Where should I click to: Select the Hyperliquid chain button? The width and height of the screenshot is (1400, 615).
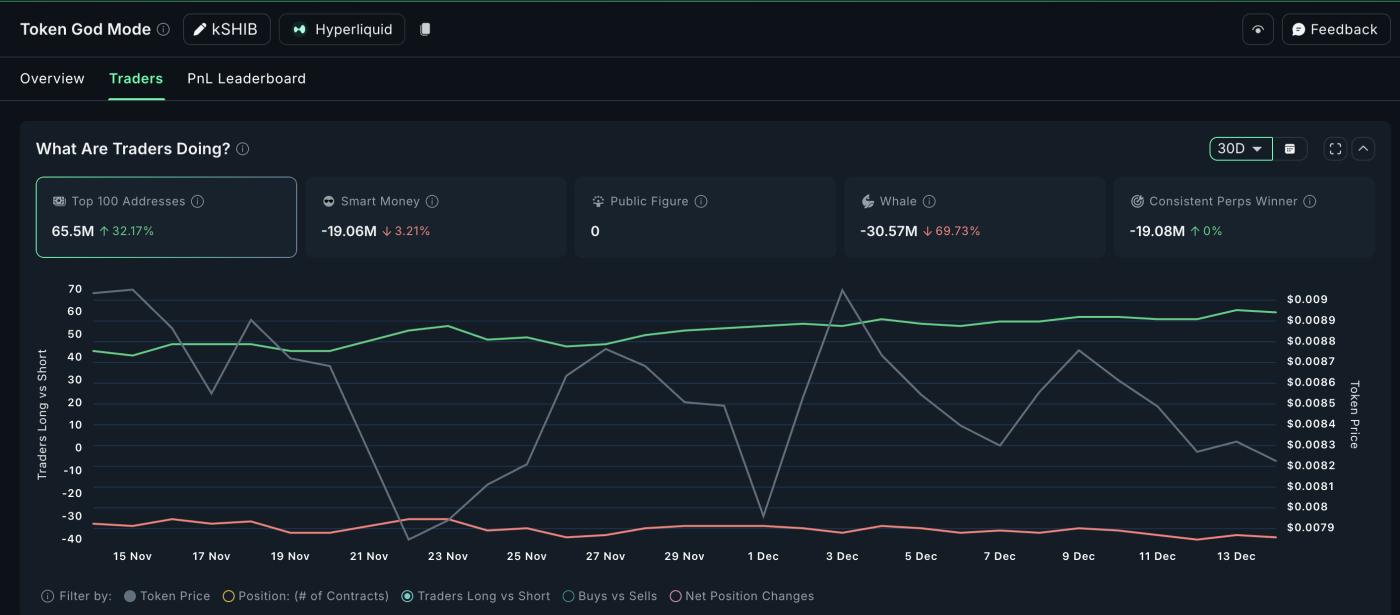pyautogui.click(x=342, y=30)
